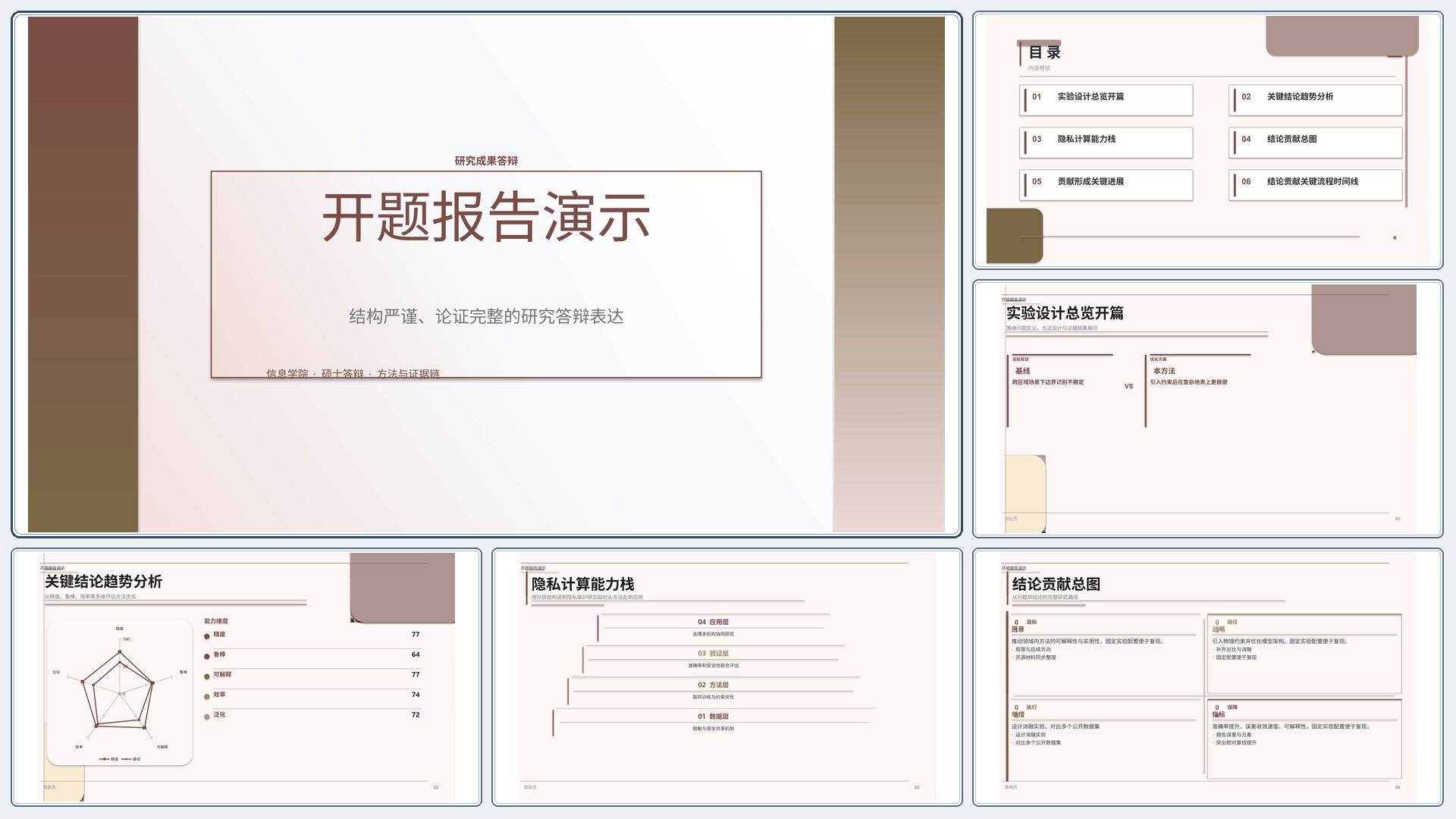Click the radar chart legend entry 基线
Screen dimensions: 1456x819
click(132, 759)
